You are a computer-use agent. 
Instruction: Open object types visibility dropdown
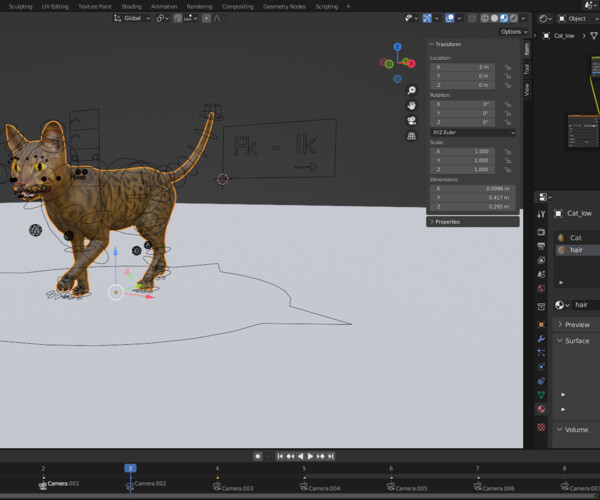pyautogui.click(x=411, y=18)
